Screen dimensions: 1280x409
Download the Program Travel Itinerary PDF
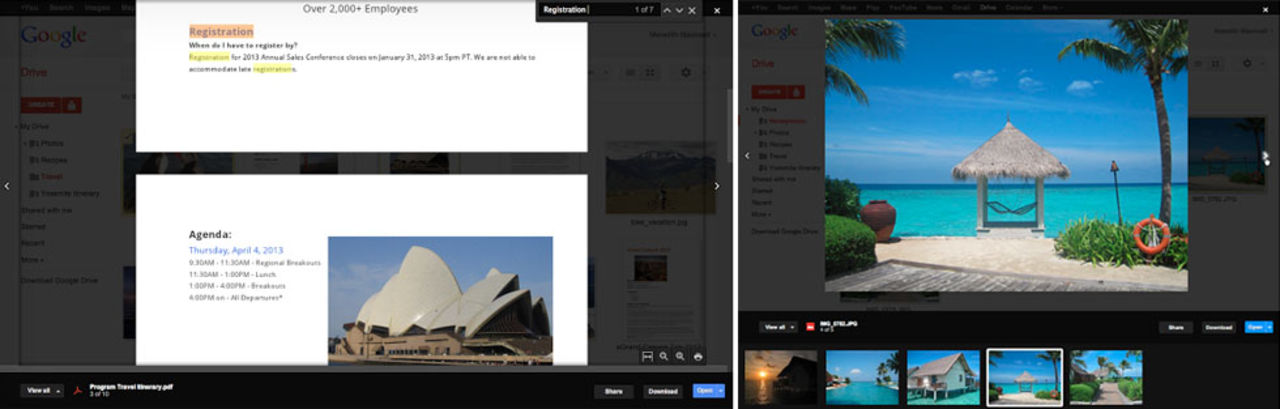pos(662,391)
